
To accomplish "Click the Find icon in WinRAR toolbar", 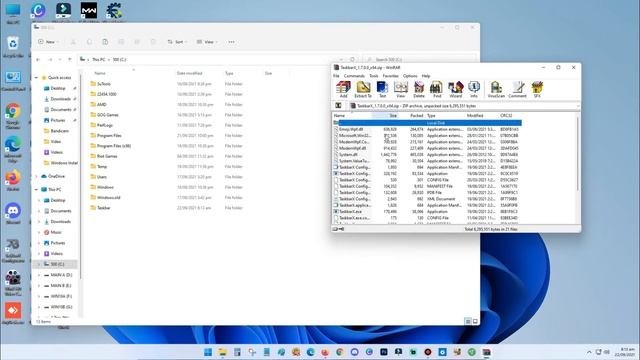I will tap(437, 89).
